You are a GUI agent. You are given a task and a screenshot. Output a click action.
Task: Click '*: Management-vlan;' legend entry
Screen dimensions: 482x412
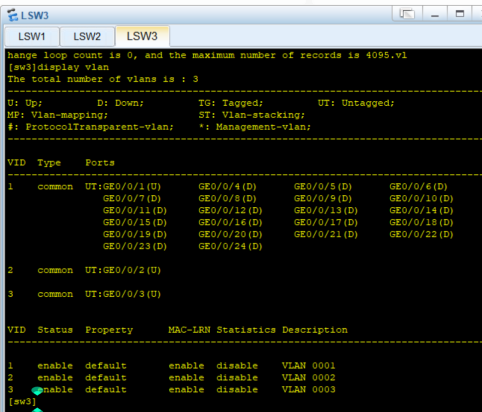pos(255,127)
